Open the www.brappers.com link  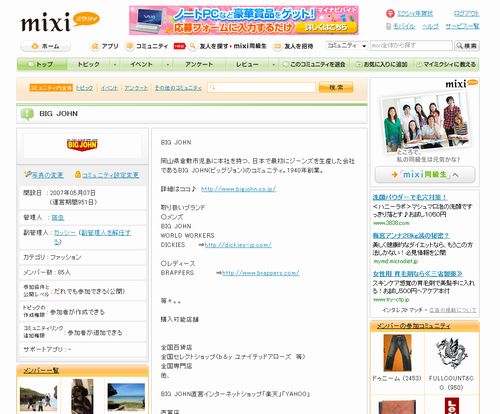[x=261, y=273]
